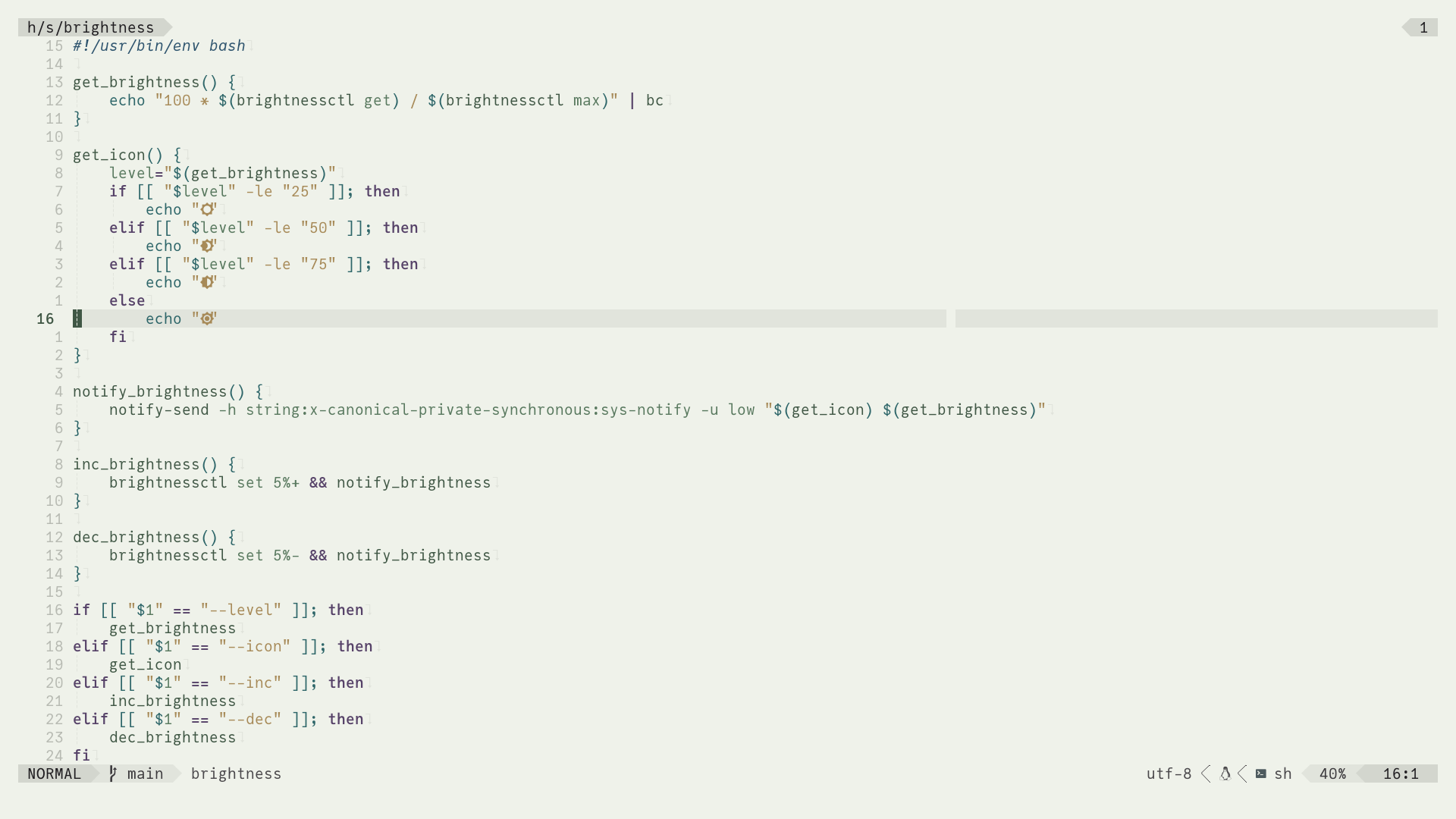
Task: Click the NORMAL mode indicator
Action: coord(55,773)
